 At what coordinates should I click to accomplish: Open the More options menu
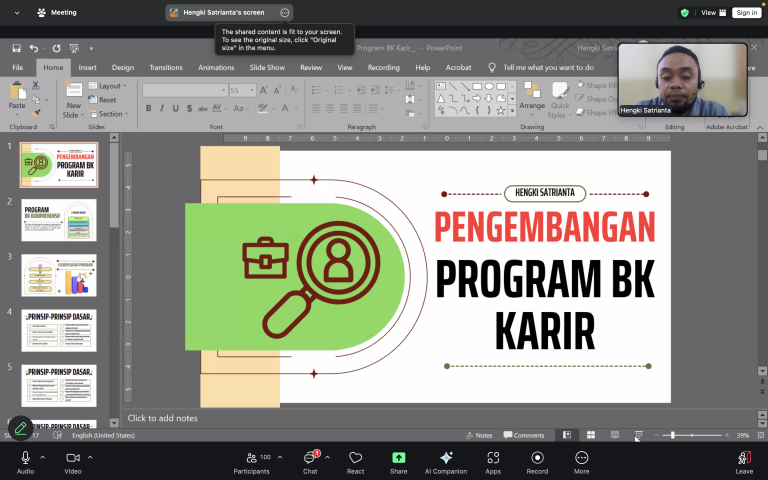coord(581,462)
